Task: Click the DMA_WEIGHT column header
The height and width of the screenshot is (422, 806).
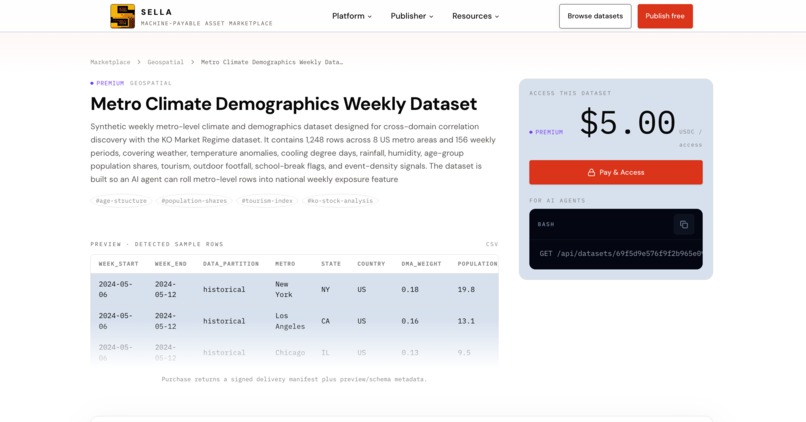Action: pos(422,264)
